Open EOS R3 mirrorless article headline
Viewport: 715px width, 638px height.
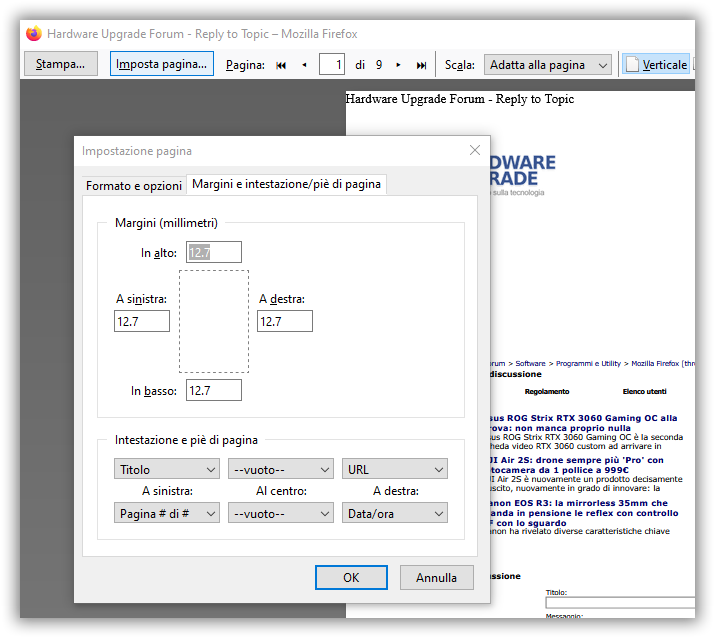point(585,513)
